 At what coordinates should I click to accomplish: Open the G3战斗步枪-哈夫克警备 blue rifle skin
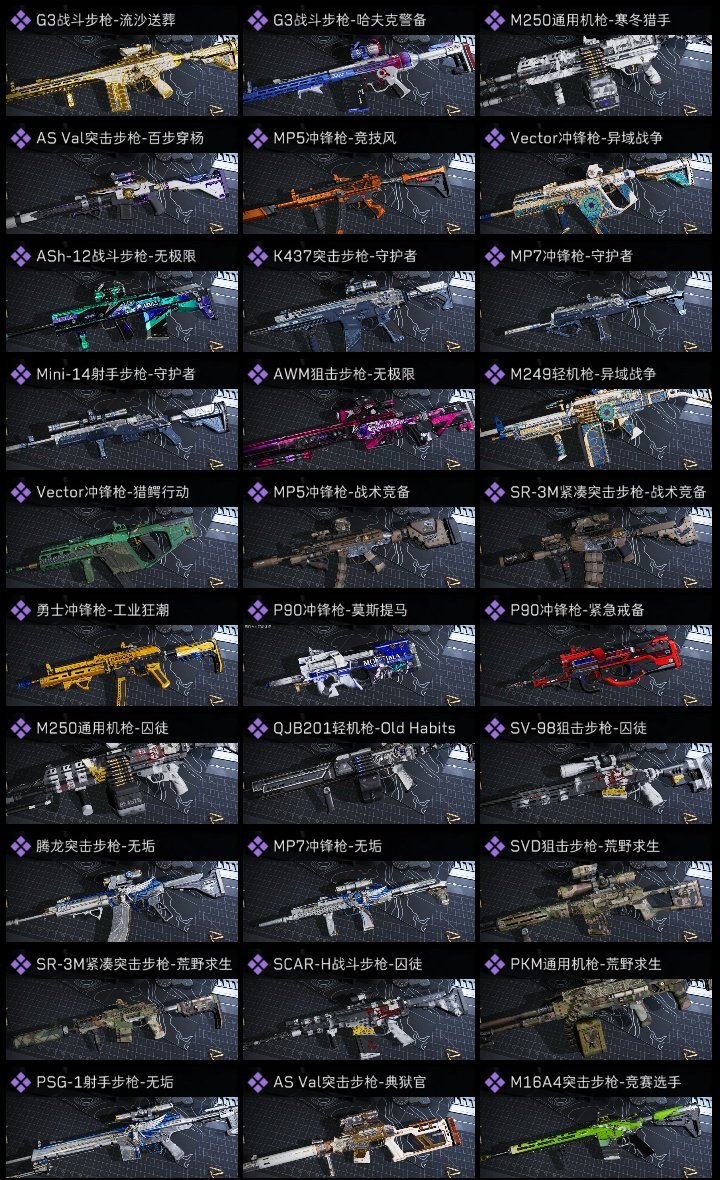click(359, 75)
